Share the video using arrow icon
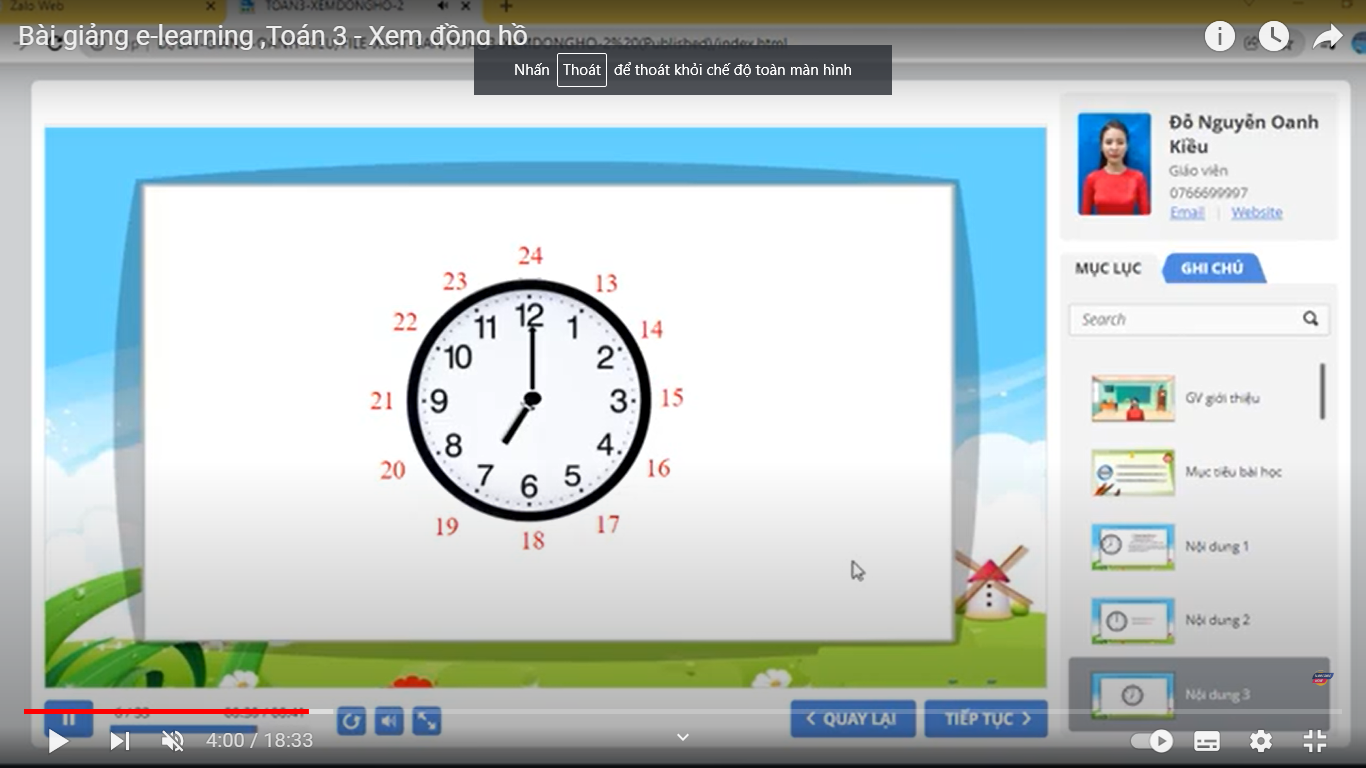This screenshot has width=1366, height=768. point(1327,37)
